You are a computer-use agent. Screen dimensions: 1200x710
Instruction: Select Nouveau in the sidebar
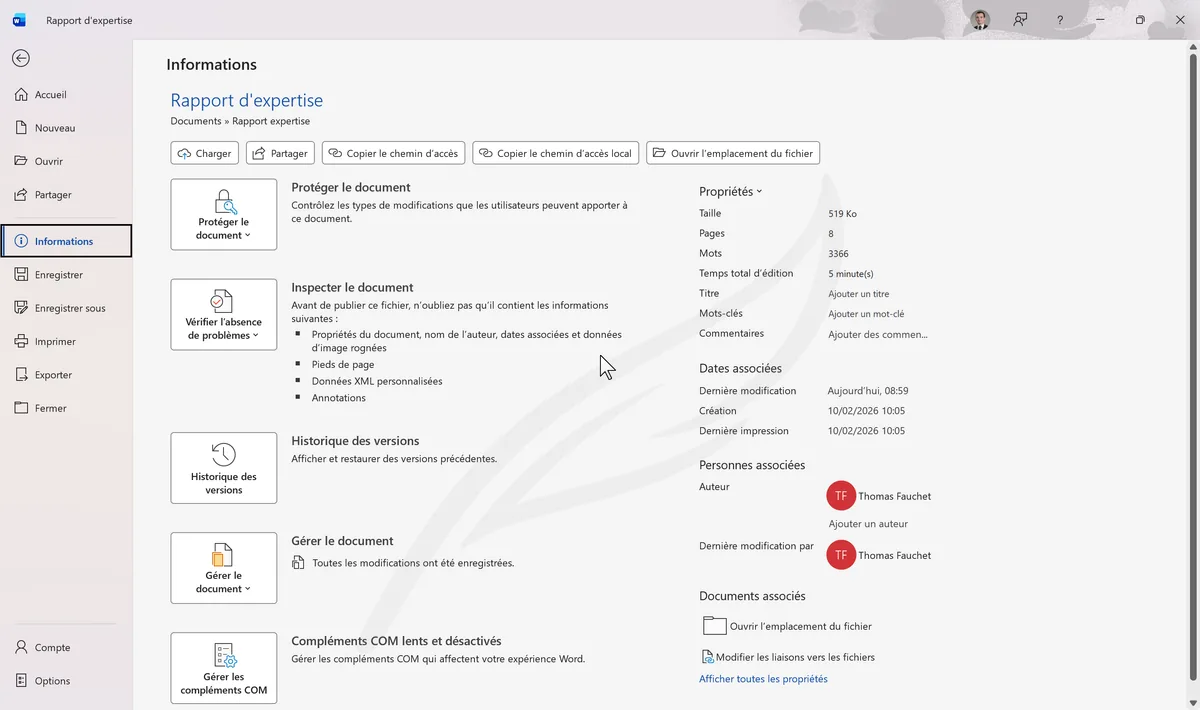tap(55, 128)
